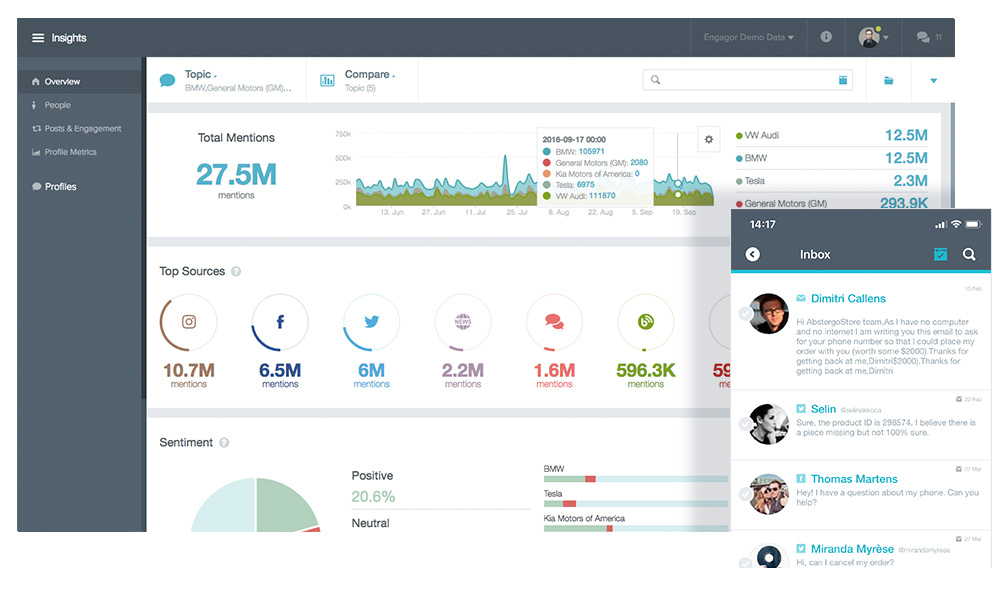Click Dimitri Callens avatar photo
The height and width of the screenshot is (592, 1008).
pyautogui.click(x=769, y=314)
